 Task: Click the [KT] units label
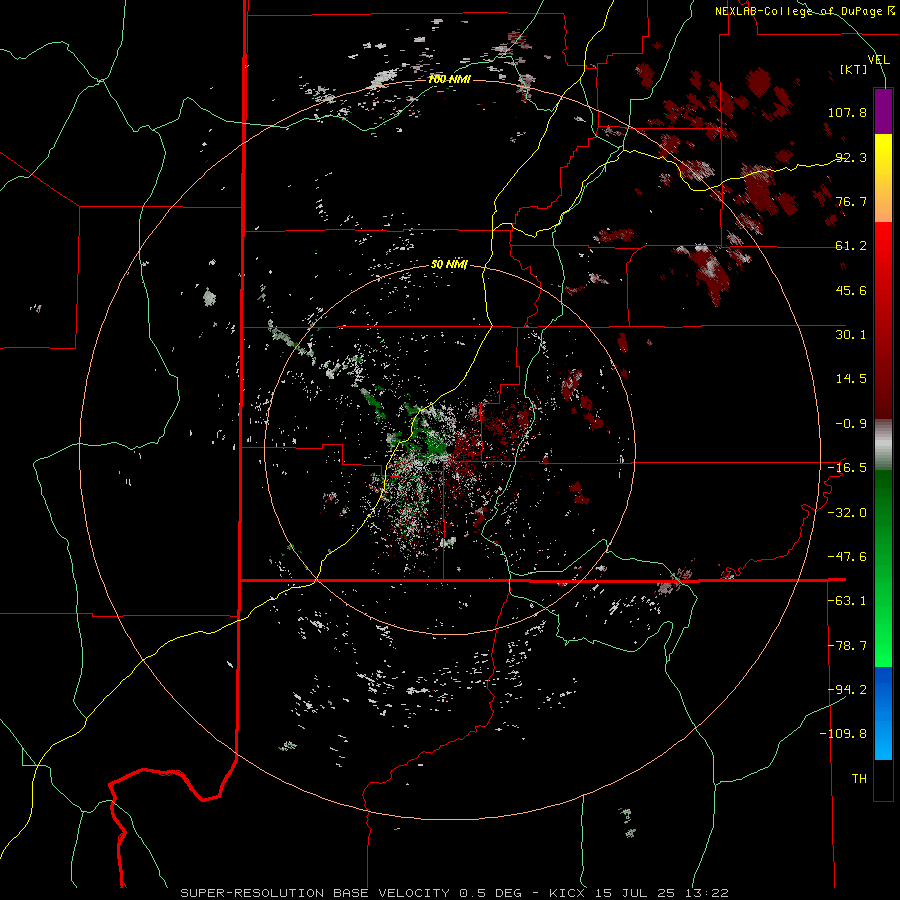(854, 69)
